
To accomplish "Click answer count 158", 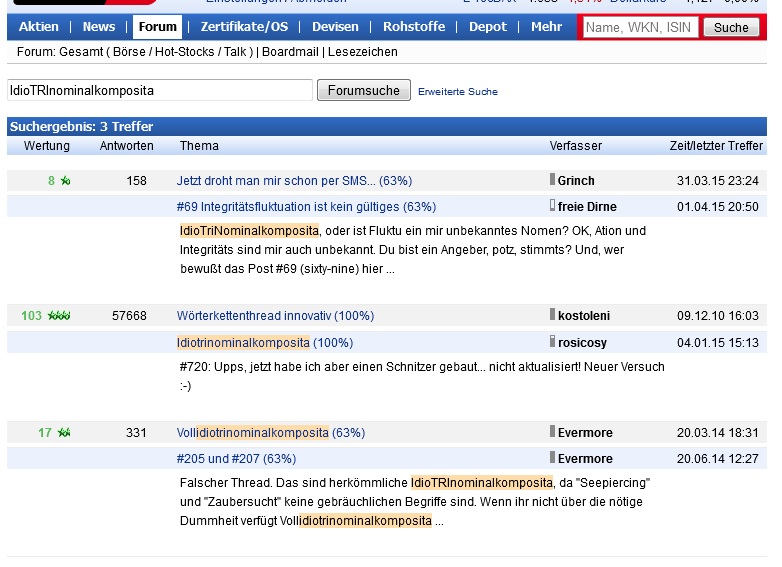I will [137, 181].
